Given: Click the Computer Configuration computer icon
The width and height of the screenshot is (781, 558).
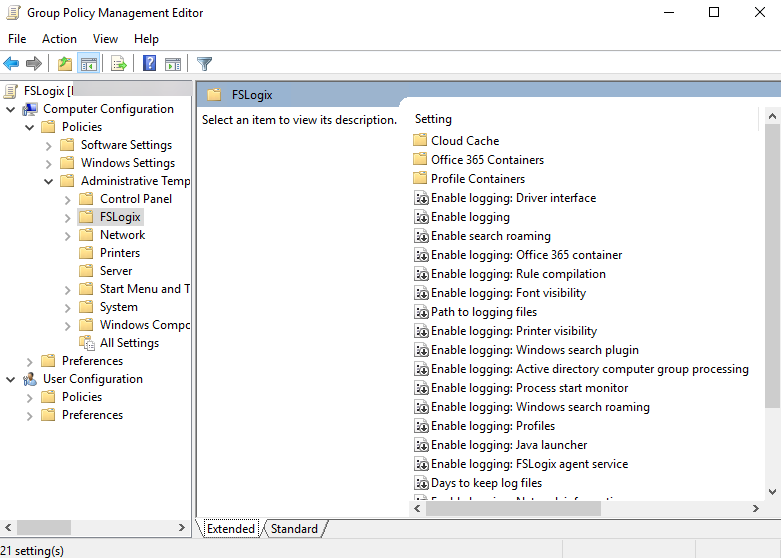Looking at the screenshot, I should tap(30, 109).
